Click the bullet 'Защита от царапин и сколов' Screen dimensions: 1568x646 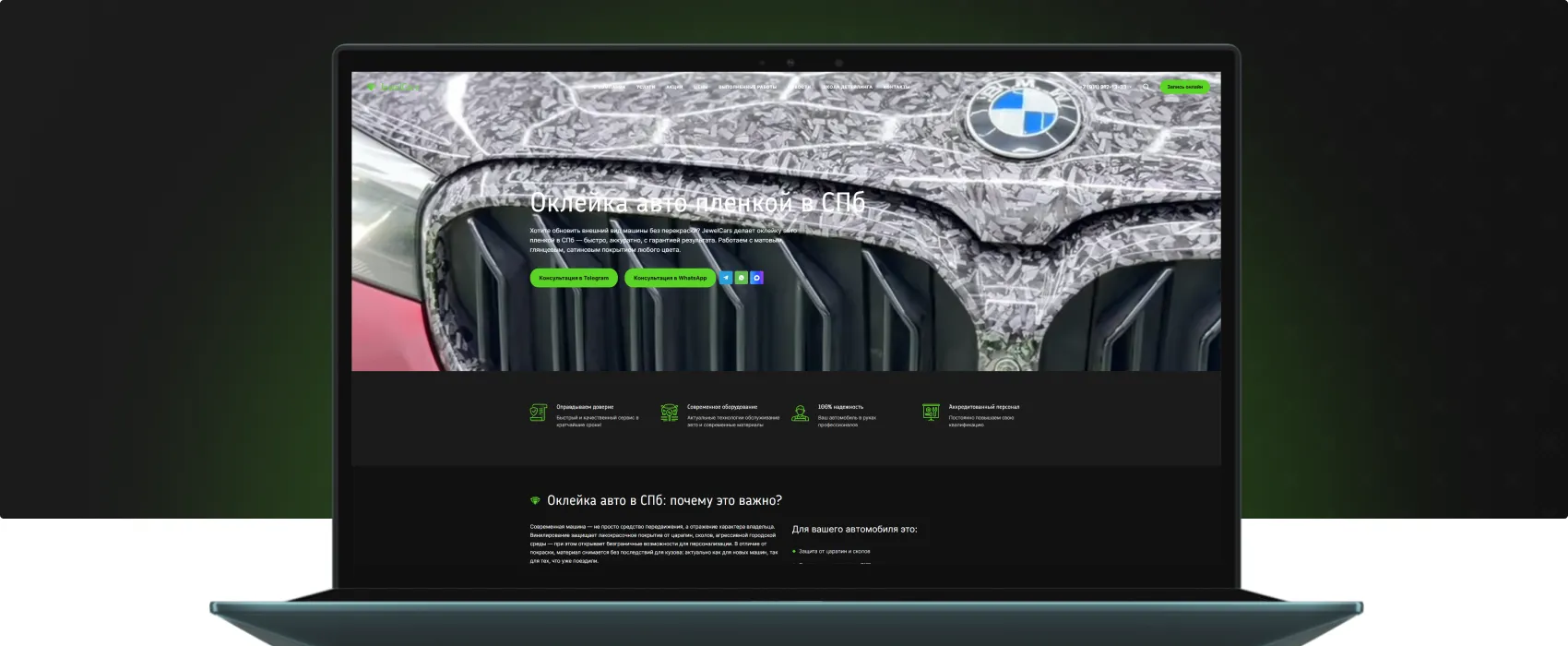[x=834, y=551]
